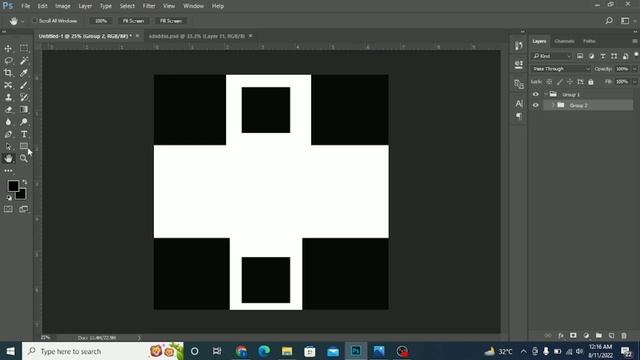Link layers with chain icon
Viewport: 640px width, 360px height.
point(548,336)
